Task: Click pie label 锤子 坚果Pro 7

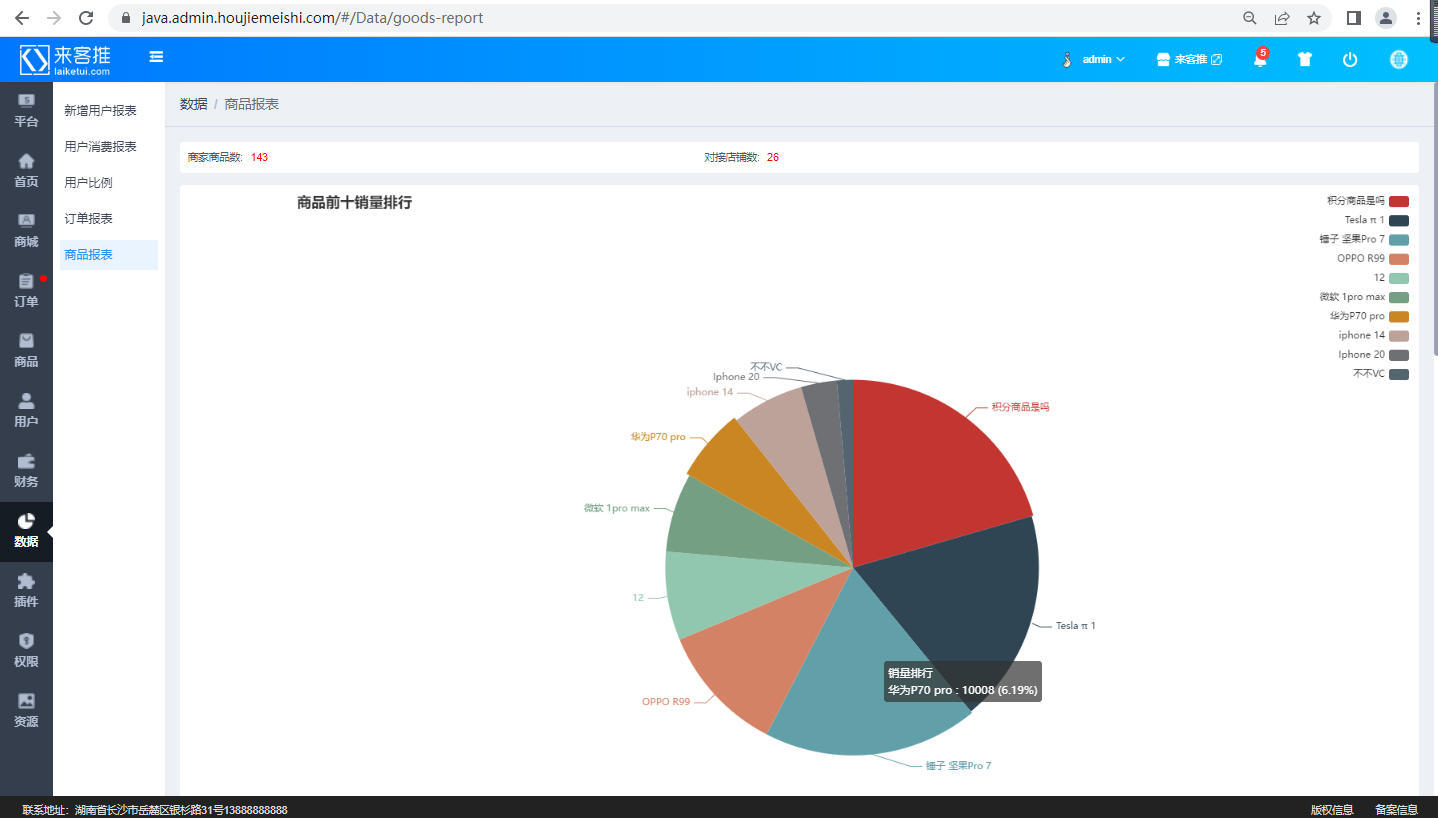Action: tap(958, 766)
